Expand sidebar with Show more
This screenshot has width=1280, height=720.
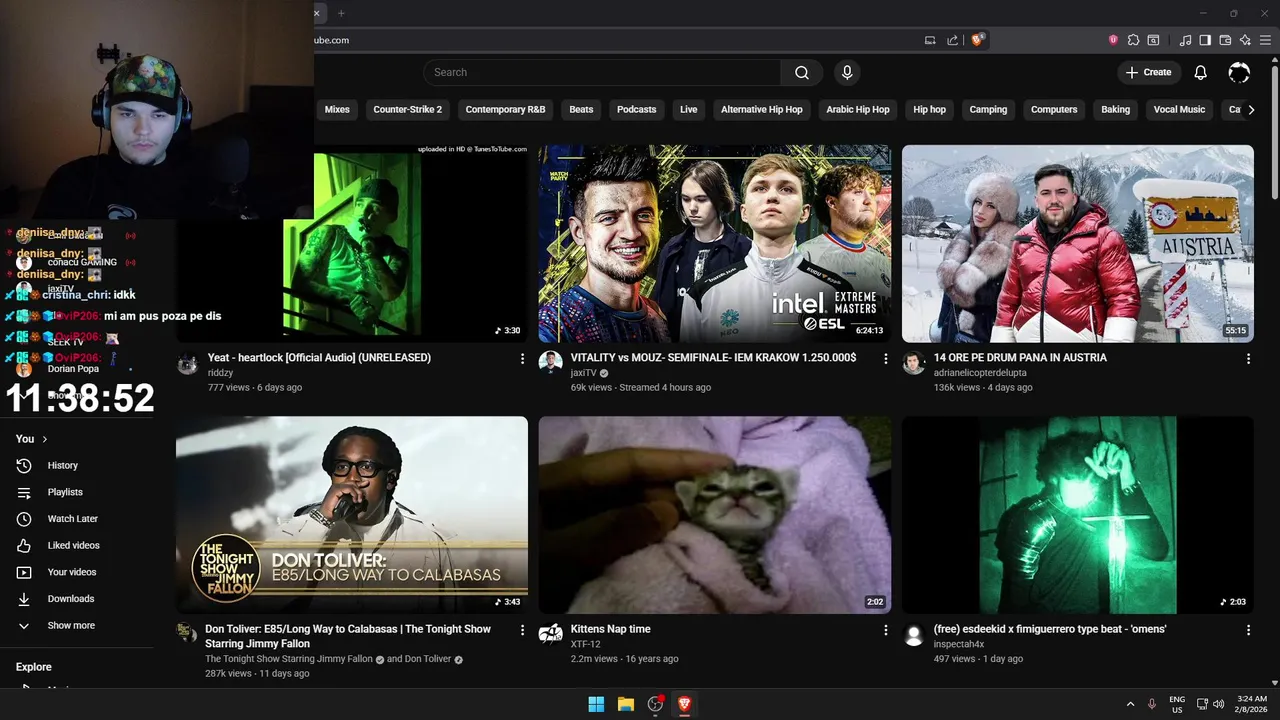point(71,625)
